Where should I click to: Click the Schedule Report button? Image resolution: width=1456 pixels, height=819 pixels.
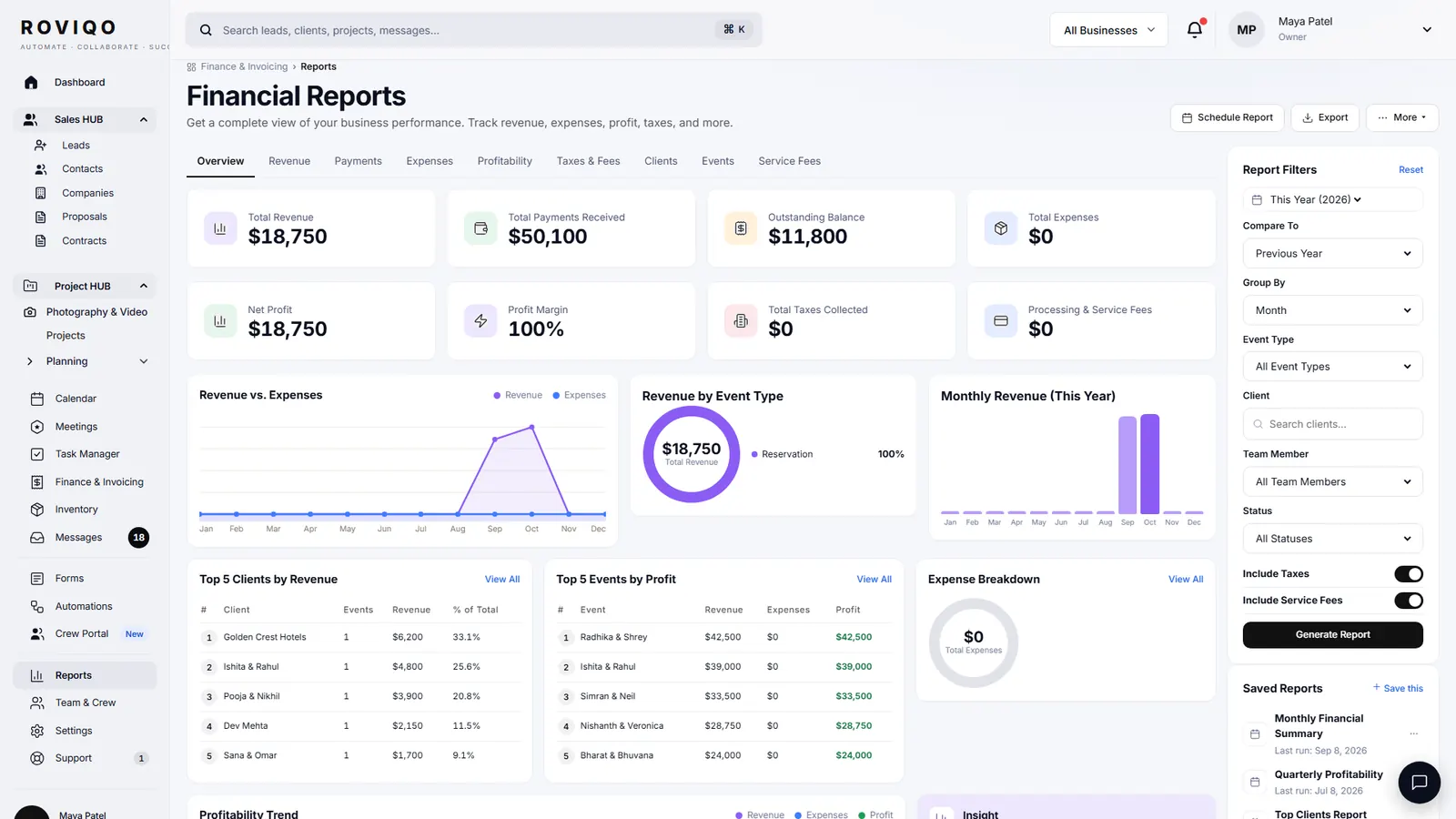1227,117
